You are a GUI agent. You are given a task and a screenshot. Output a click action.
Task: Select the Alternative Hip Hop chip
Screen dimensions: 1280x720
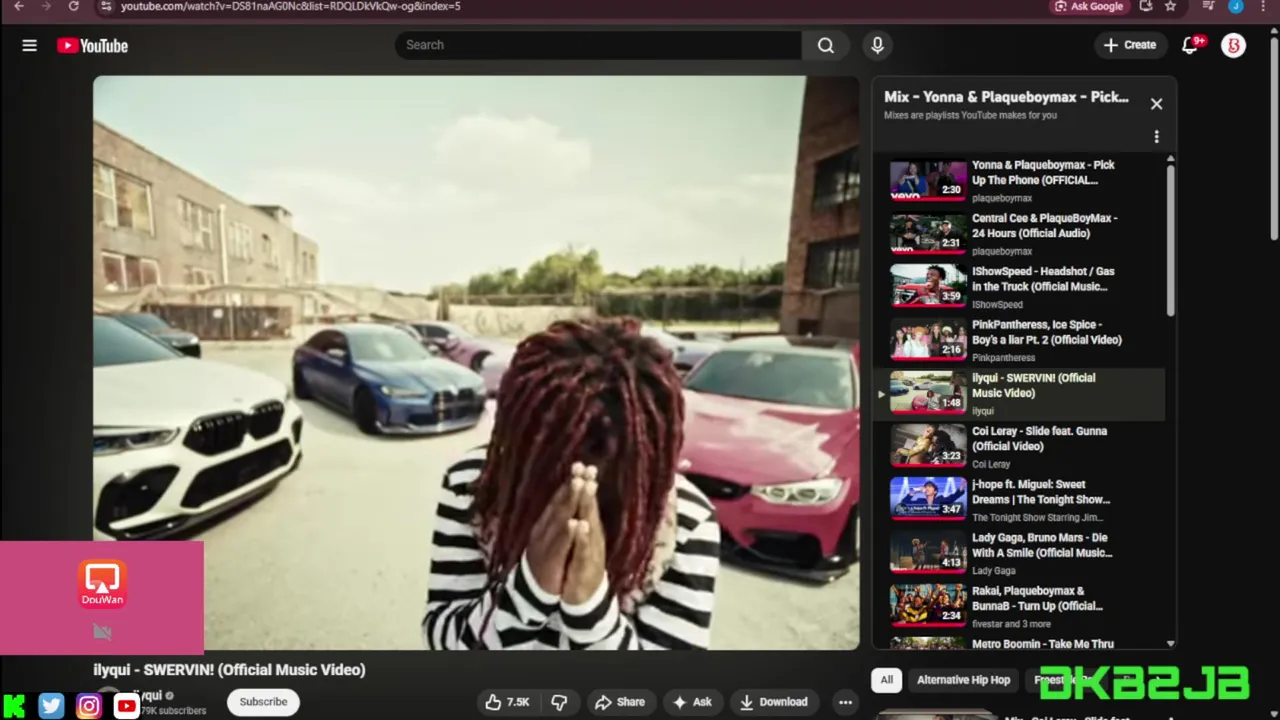pos(963,680)
